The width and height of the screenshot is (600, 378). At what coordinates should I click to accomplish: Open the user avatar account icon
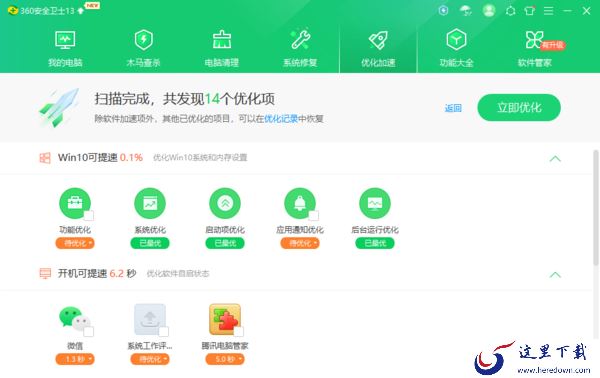coord(489,10)
